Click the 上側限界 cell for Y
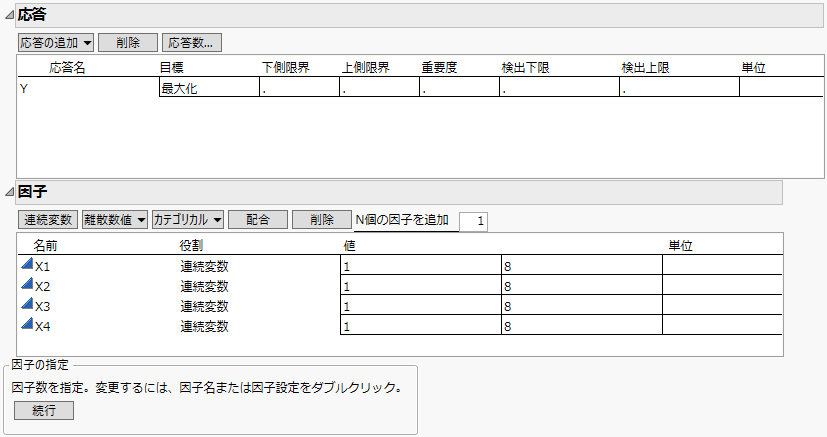Image resolution: width=827 pixels, height=437 pixels. point(380,88)
